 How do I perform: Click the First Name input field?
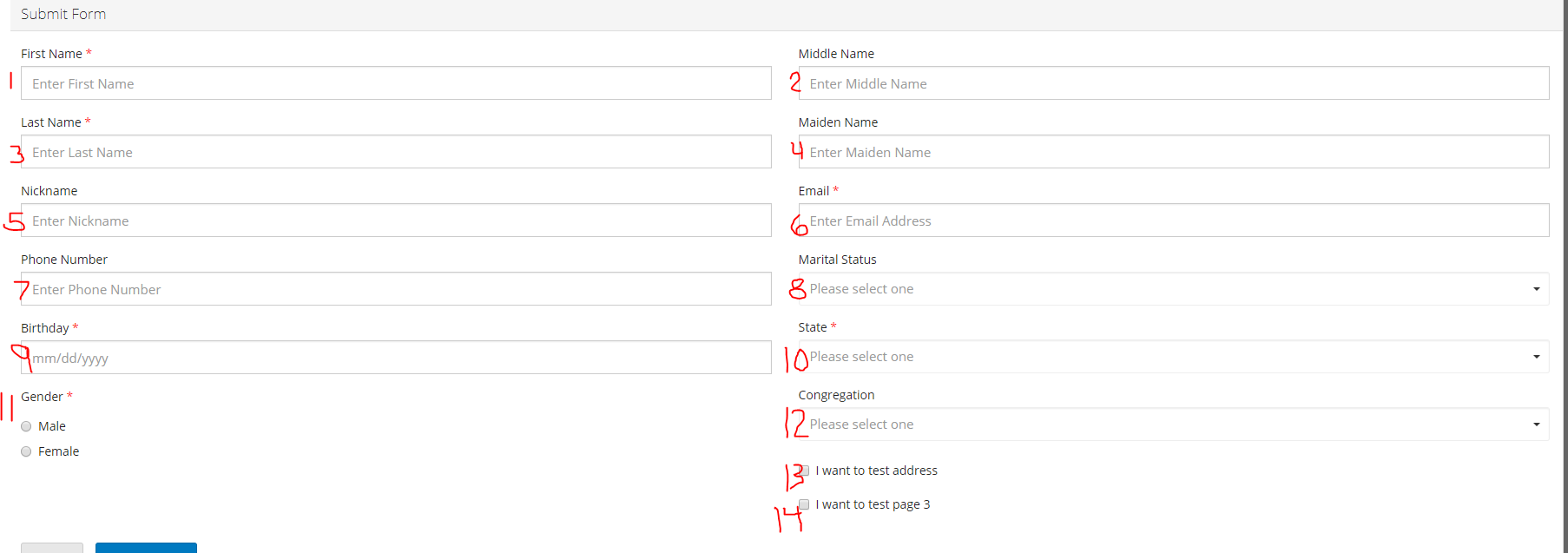pyautogui.click(x=395, y=82)
